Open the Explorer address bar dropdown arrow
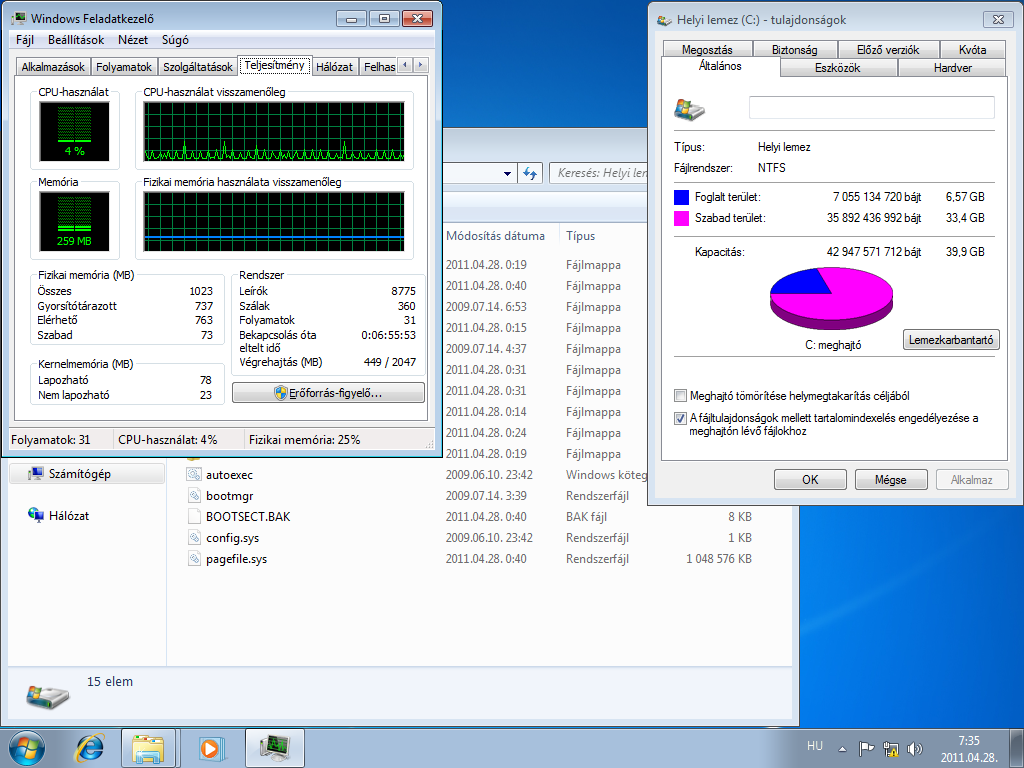Viewport: 1024px width, 768px height. pyautogui.click(x=507, y=174)
